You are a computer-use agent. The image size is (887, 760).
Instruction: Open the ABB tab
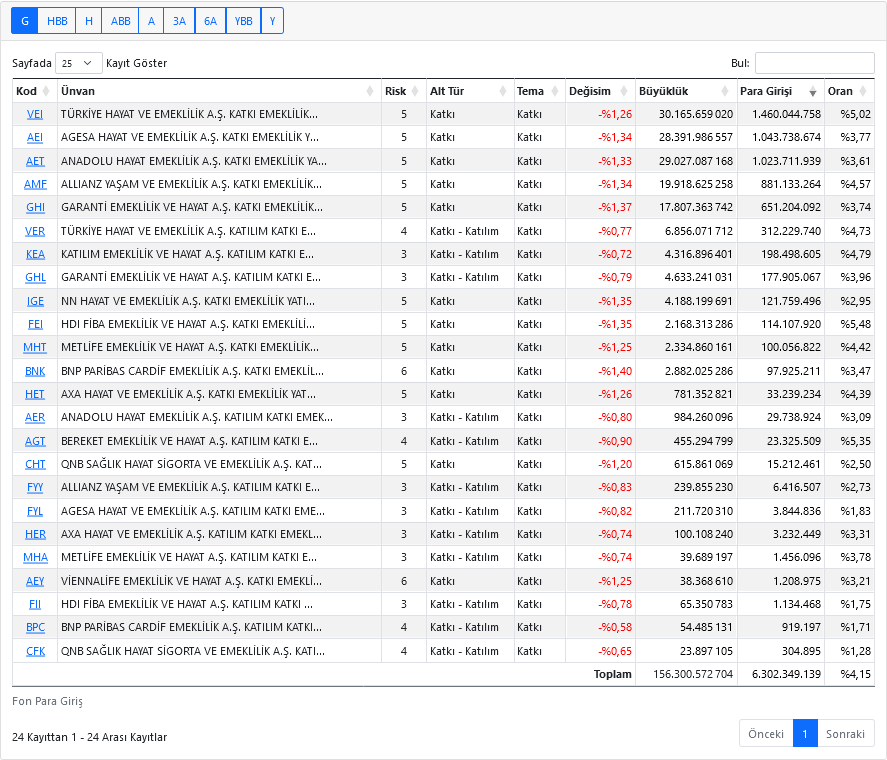120,21
